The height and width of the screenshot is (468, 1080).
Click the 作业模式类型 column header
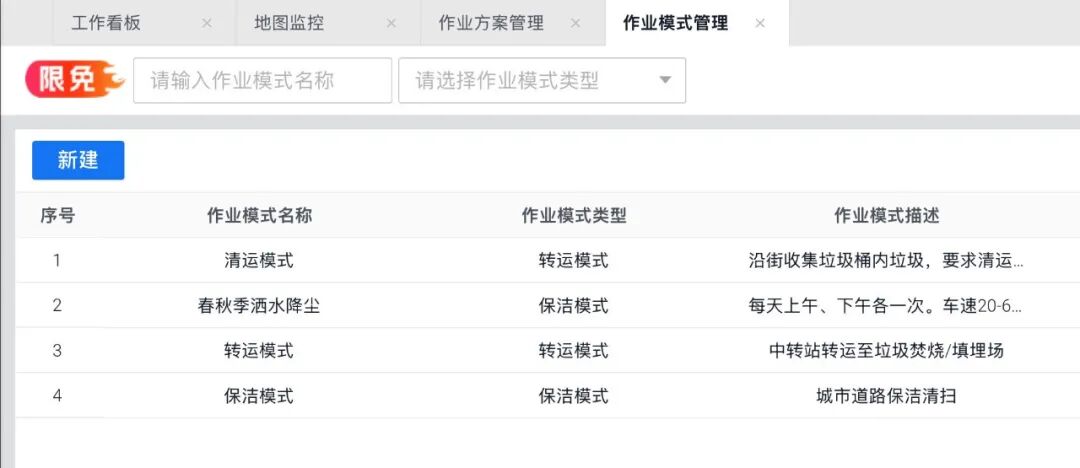574,216
